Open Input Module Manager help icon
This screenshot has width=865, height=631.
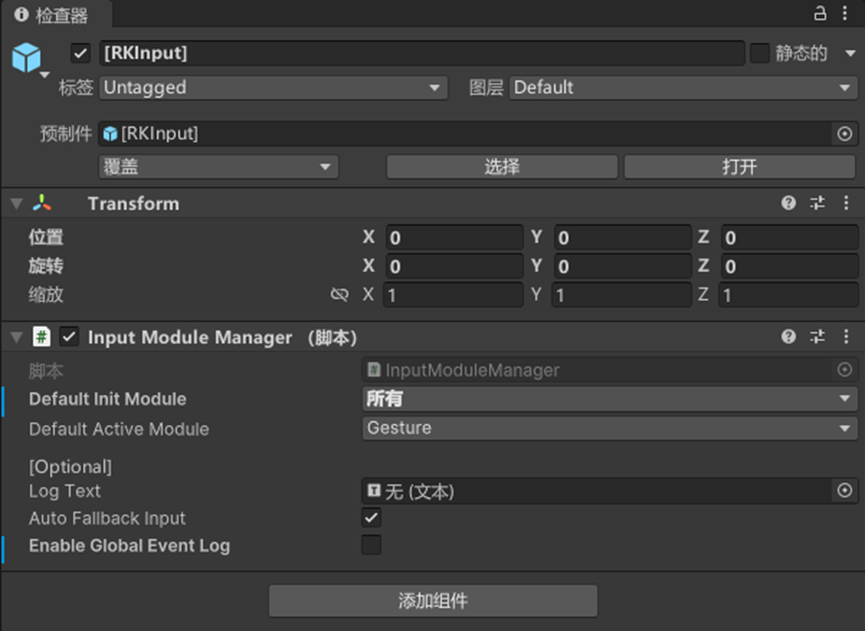pos(788,336)
